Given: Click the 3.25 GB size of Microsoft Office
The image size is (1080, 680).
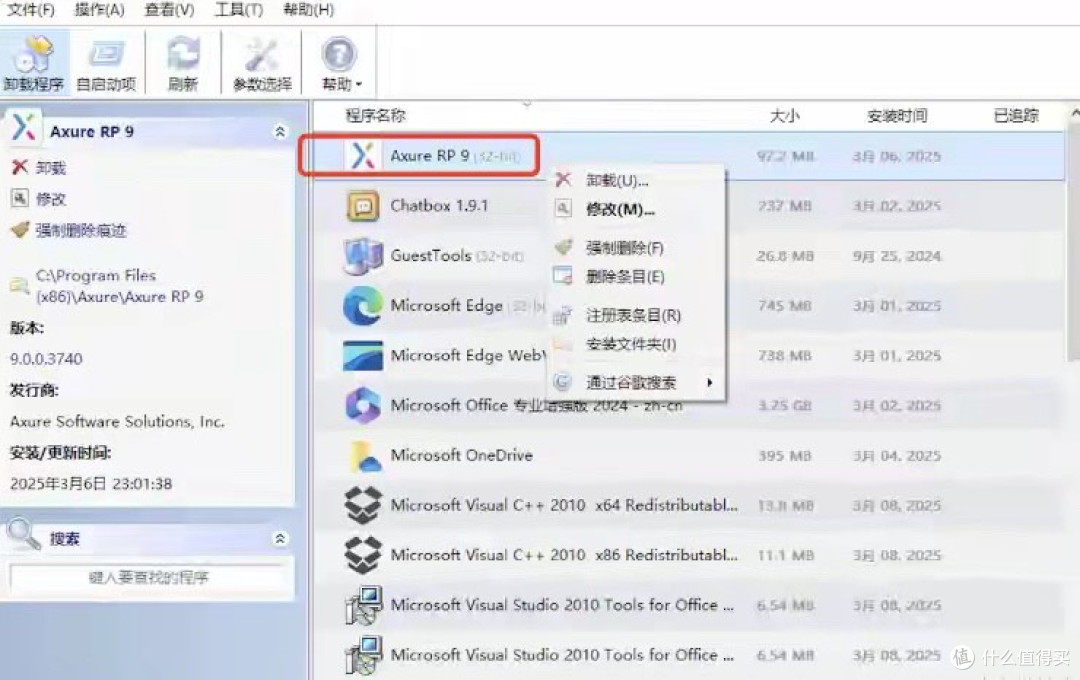Looking at the screenshot, I should [x=785, y=406].
